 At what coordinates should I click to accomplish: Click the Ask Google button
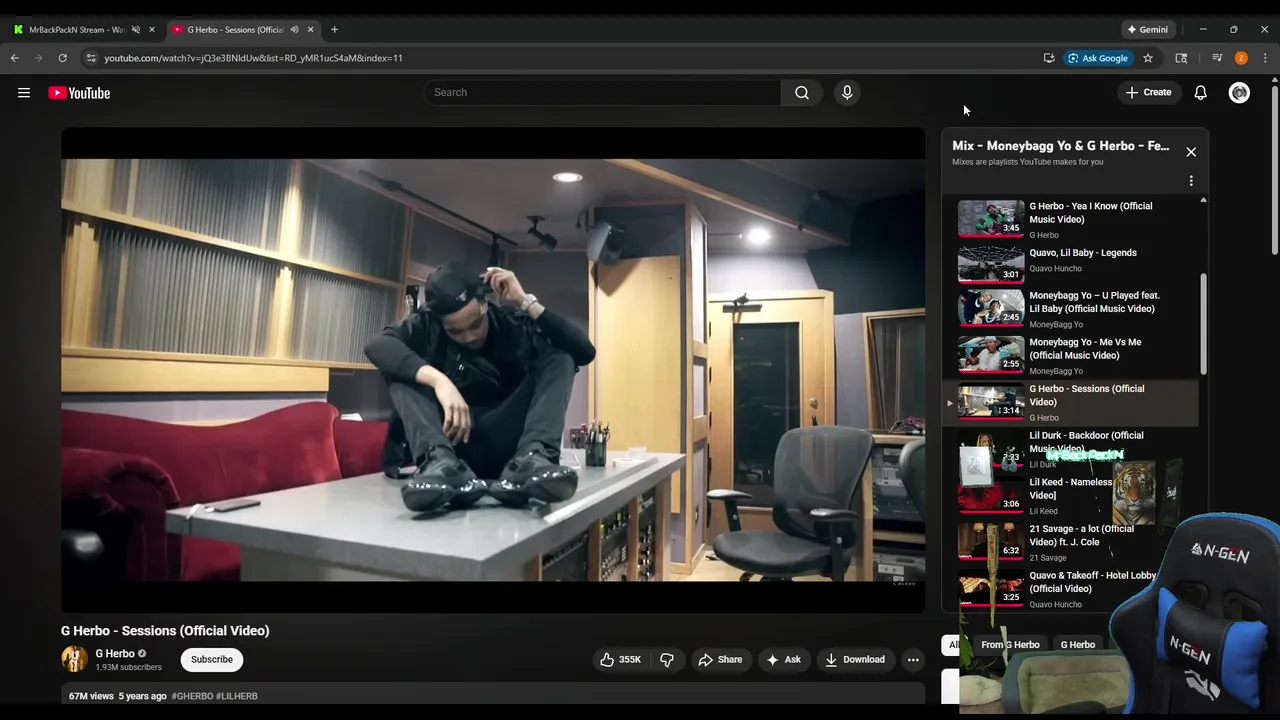tap(1098, 58)
